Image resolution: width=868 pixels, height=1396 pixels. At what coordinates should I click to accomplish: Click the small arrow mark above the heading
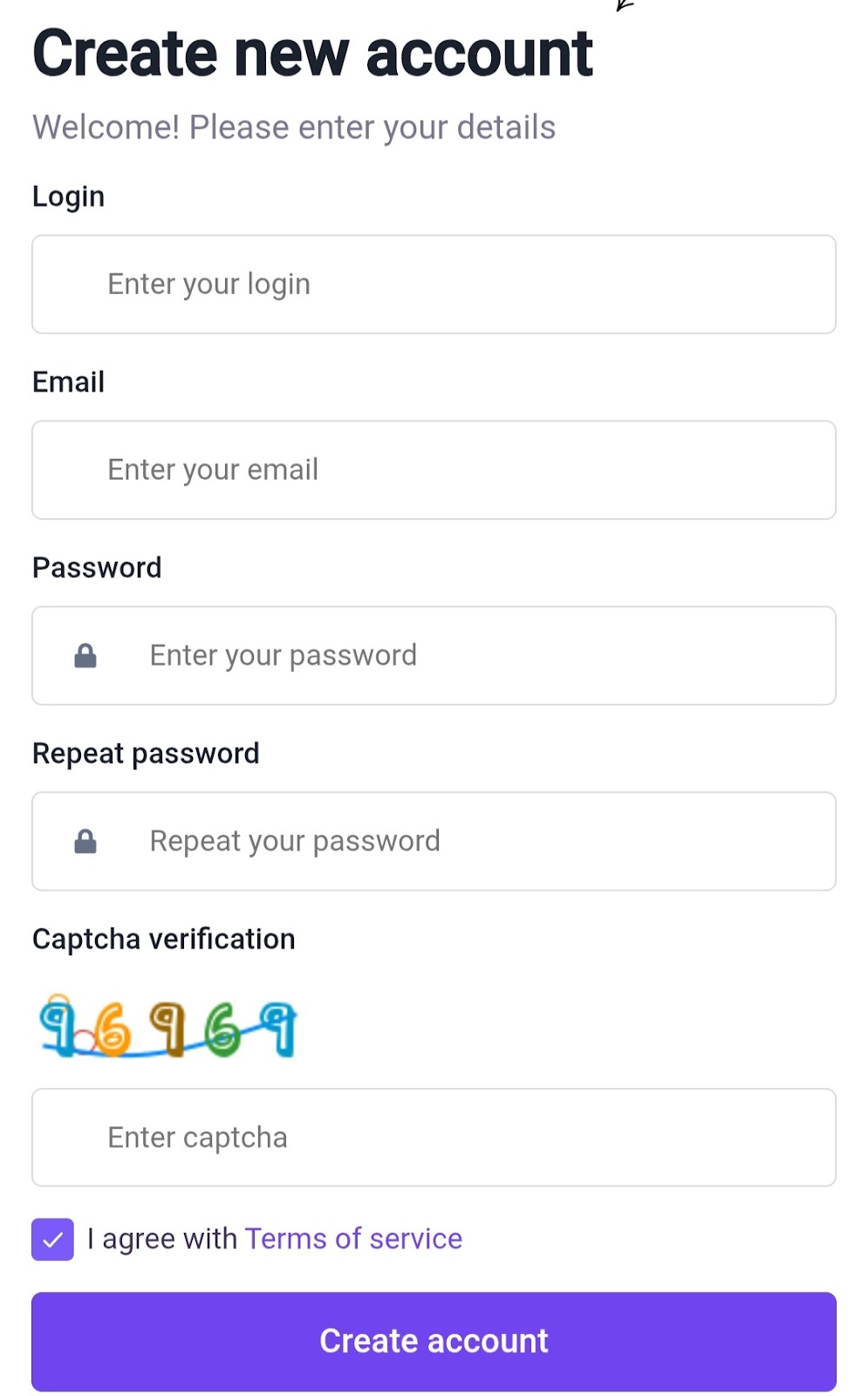coord(625,4)
